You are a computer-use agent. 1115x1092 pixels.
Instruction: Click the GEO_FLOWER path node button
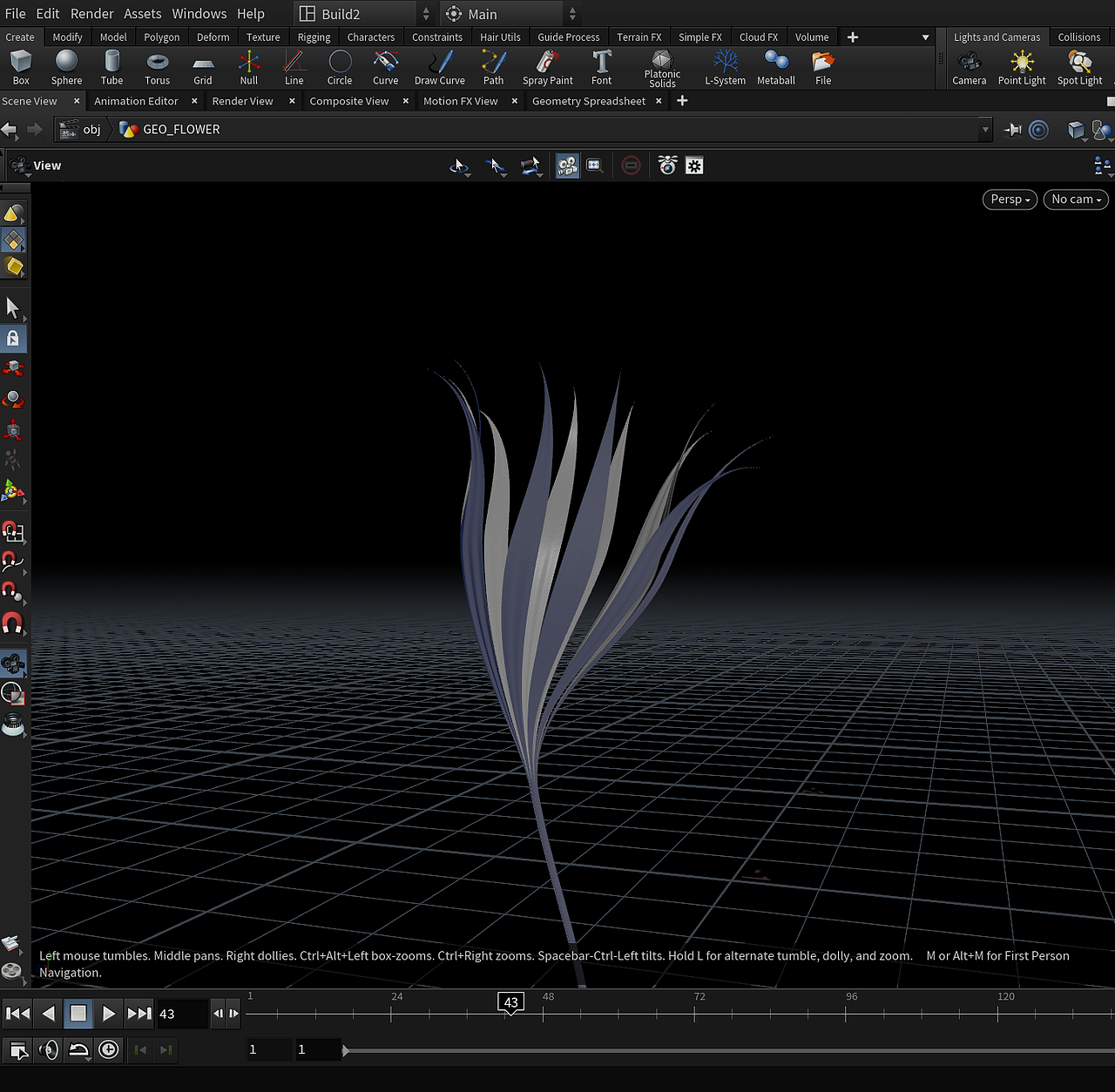coord(171,130)
